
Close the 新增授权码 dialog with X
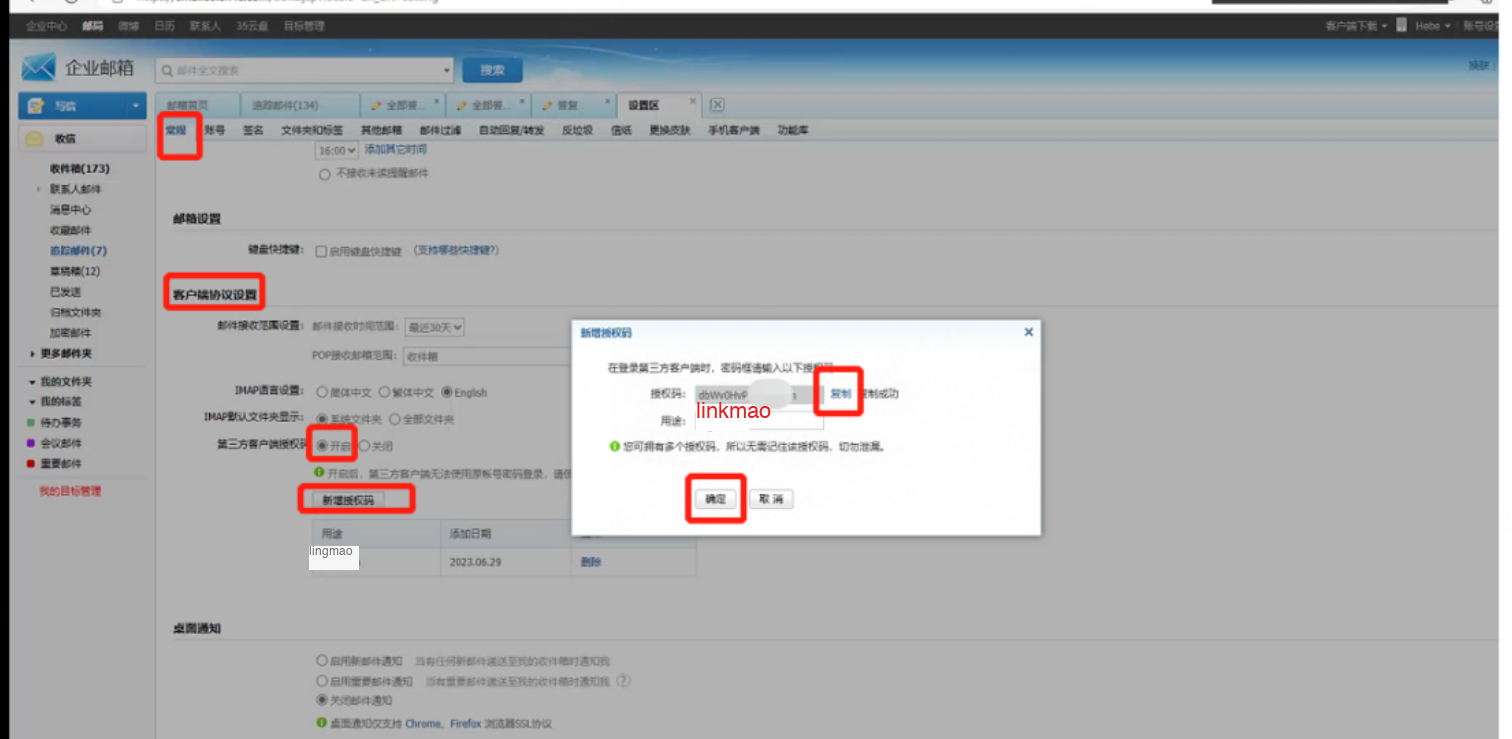(1028, 332)
